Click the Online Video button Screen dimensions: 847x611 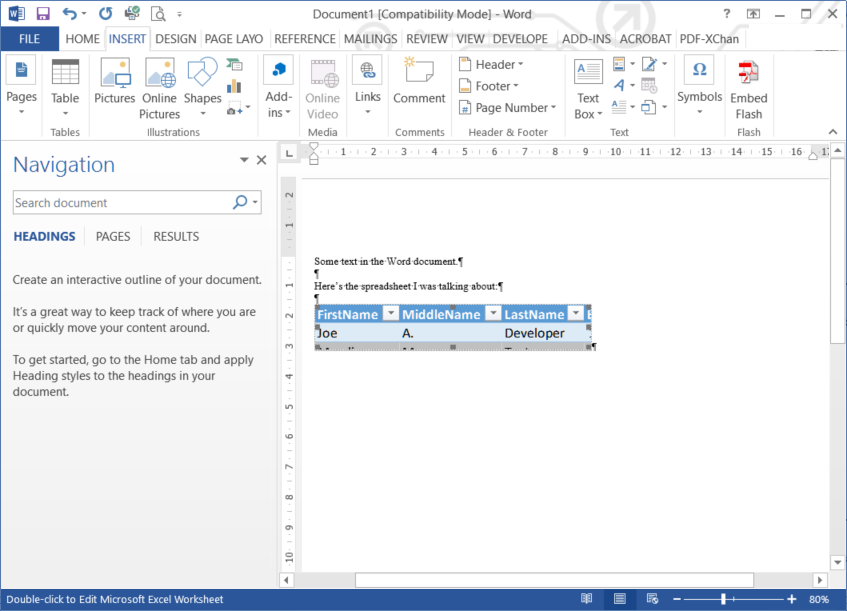pyautogui.click(x=322, y=90)
